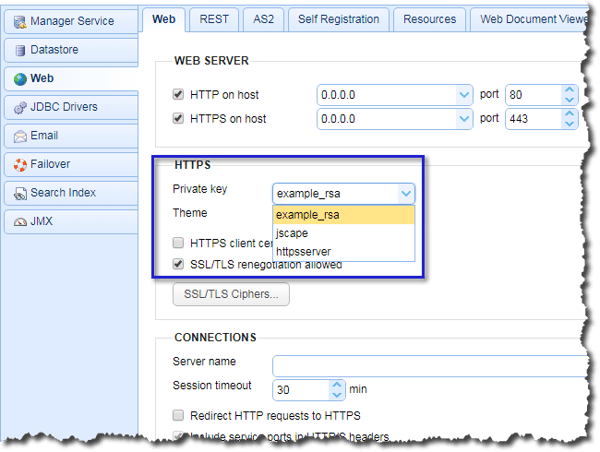Switch to the Web tab
This screenshot has width=600, height=452.
[164, 19]
